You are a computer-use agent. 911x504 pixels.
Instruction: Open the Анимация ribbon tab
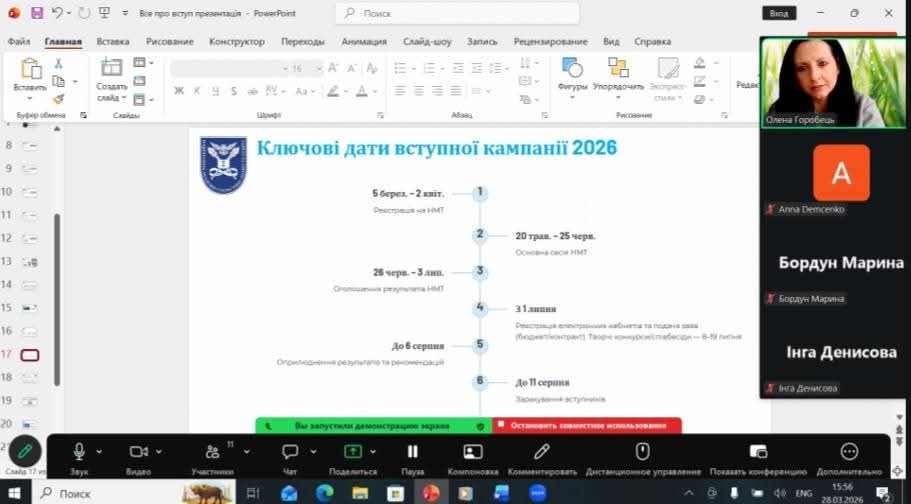363,41
